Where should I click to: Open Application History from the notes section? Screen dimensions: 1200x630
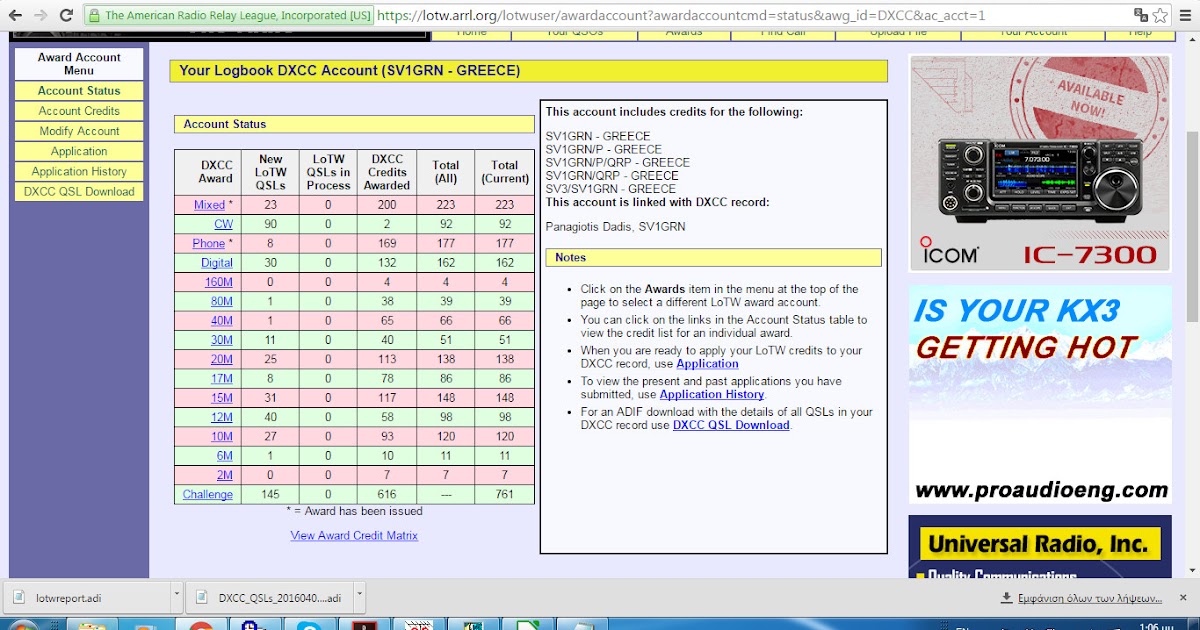coord(711,394)
